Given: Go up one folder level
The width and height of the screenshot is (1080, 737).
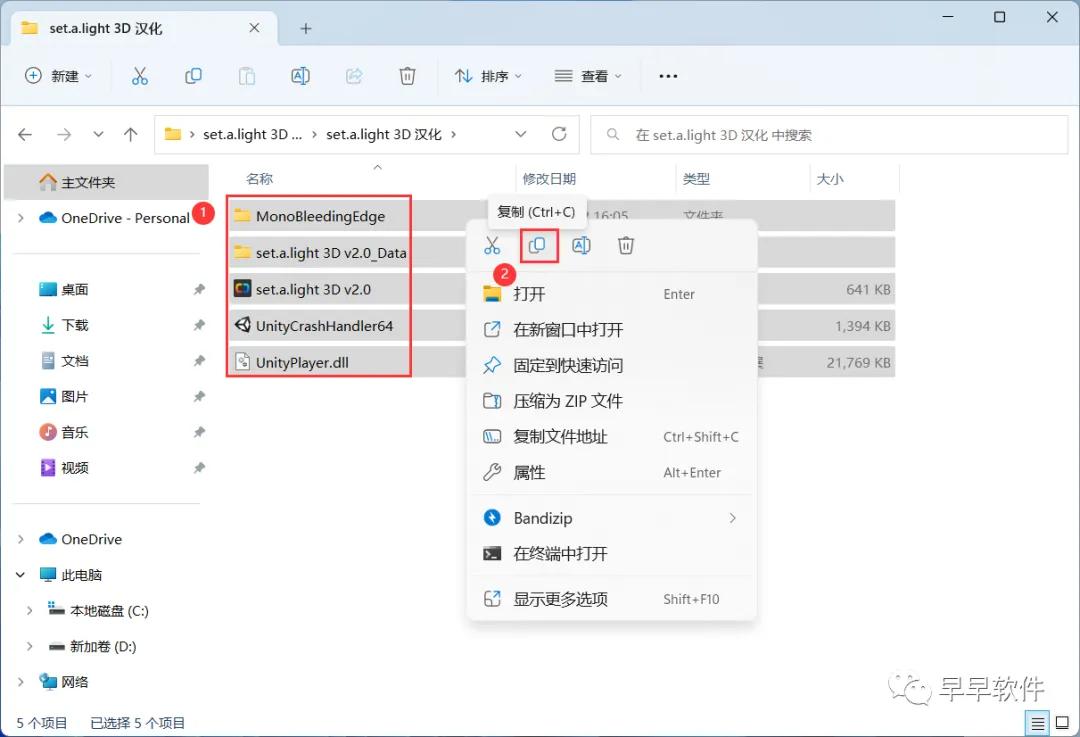Looking at the screenshot, I should click(130, 134).
